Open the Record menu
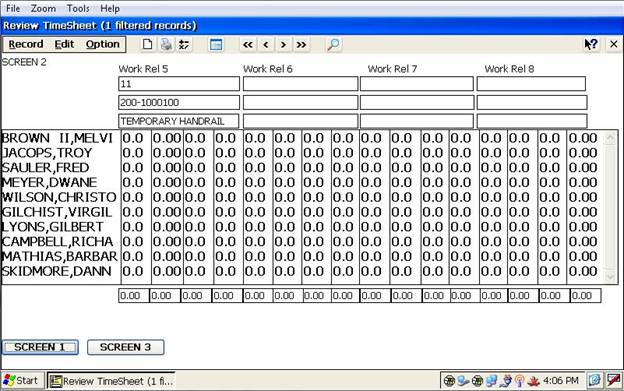The width and height of the screenshot is (624, 391). [x=26, y=44]
